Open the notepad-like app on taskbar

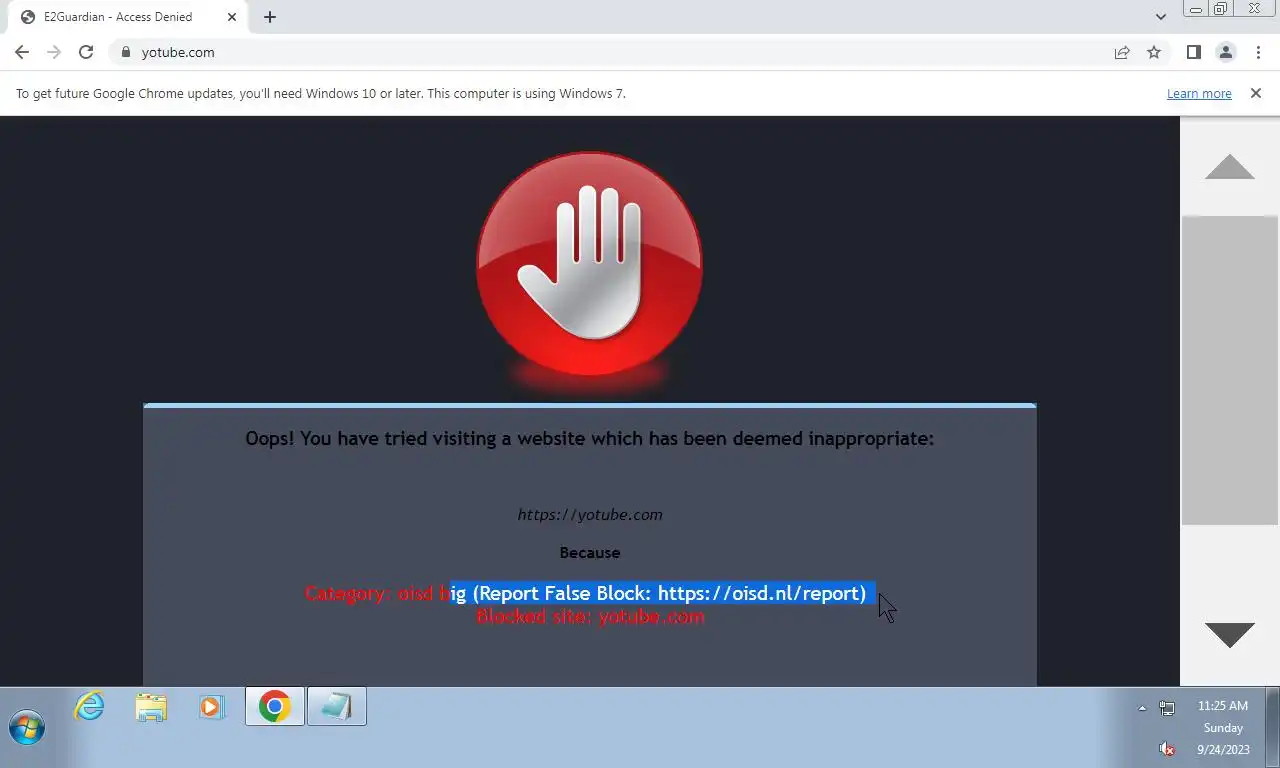click(337, 707)
